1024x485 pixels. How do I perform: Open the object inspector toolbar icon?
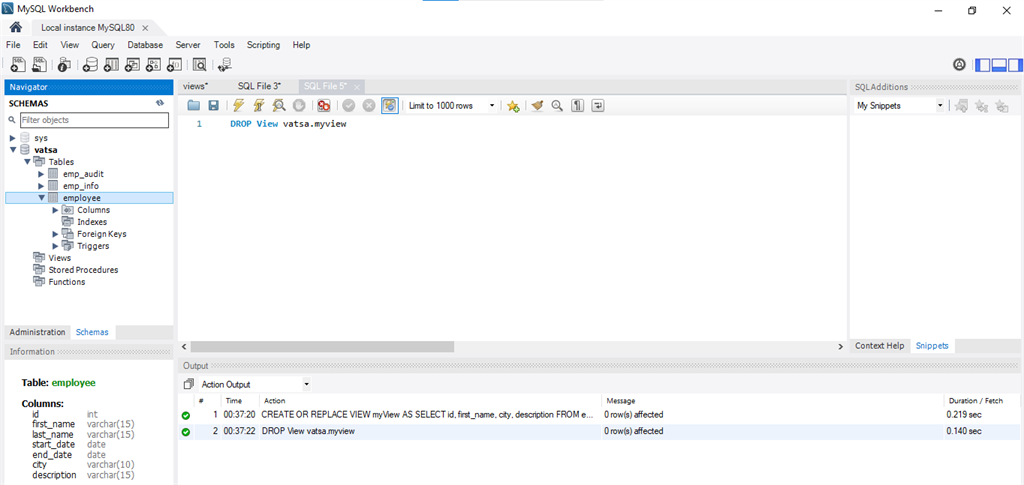pyautogui.click(x=64, y=64)
